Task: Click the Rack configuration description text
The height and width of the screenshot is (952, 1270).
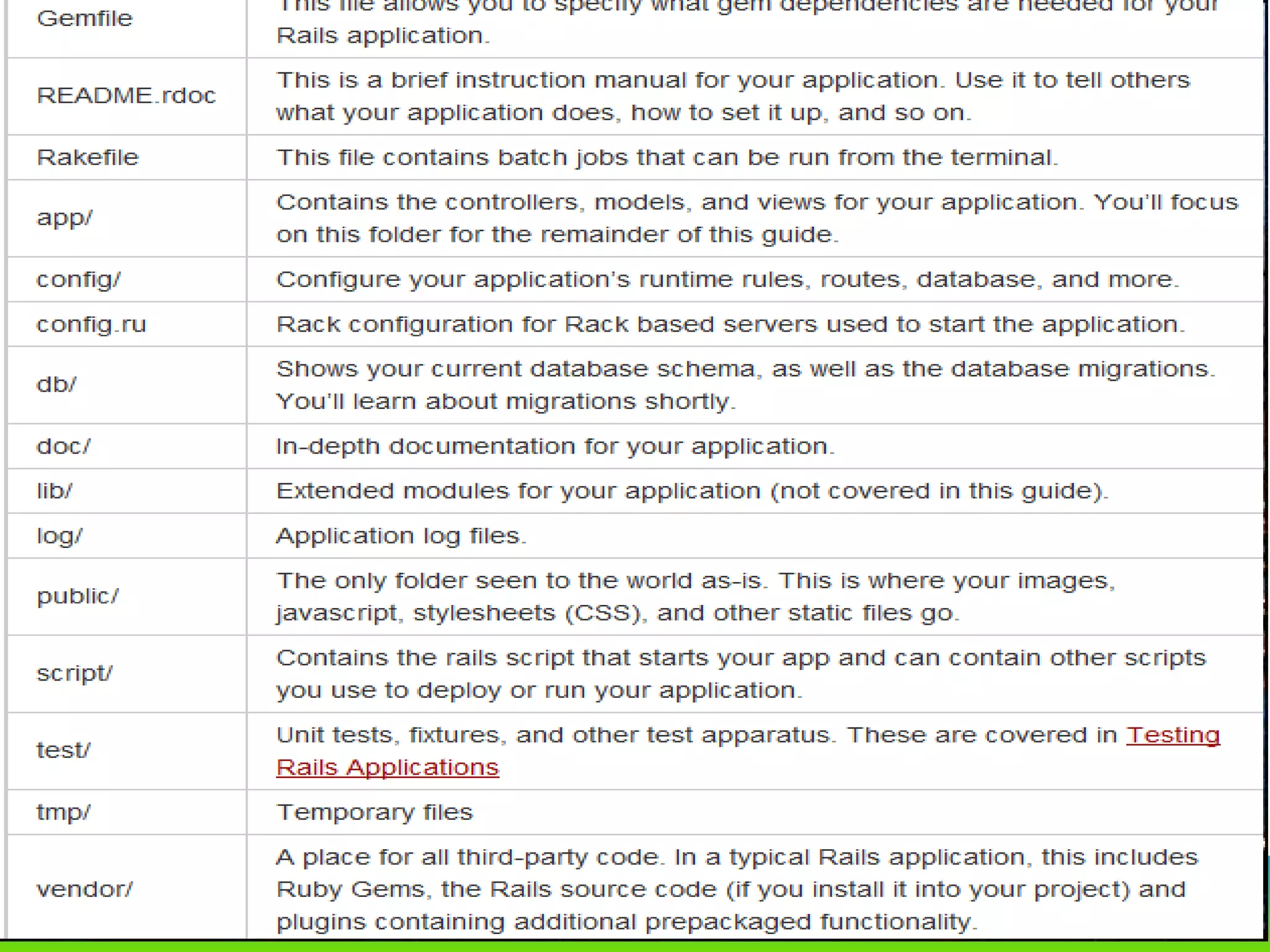Action: point(730,324)
